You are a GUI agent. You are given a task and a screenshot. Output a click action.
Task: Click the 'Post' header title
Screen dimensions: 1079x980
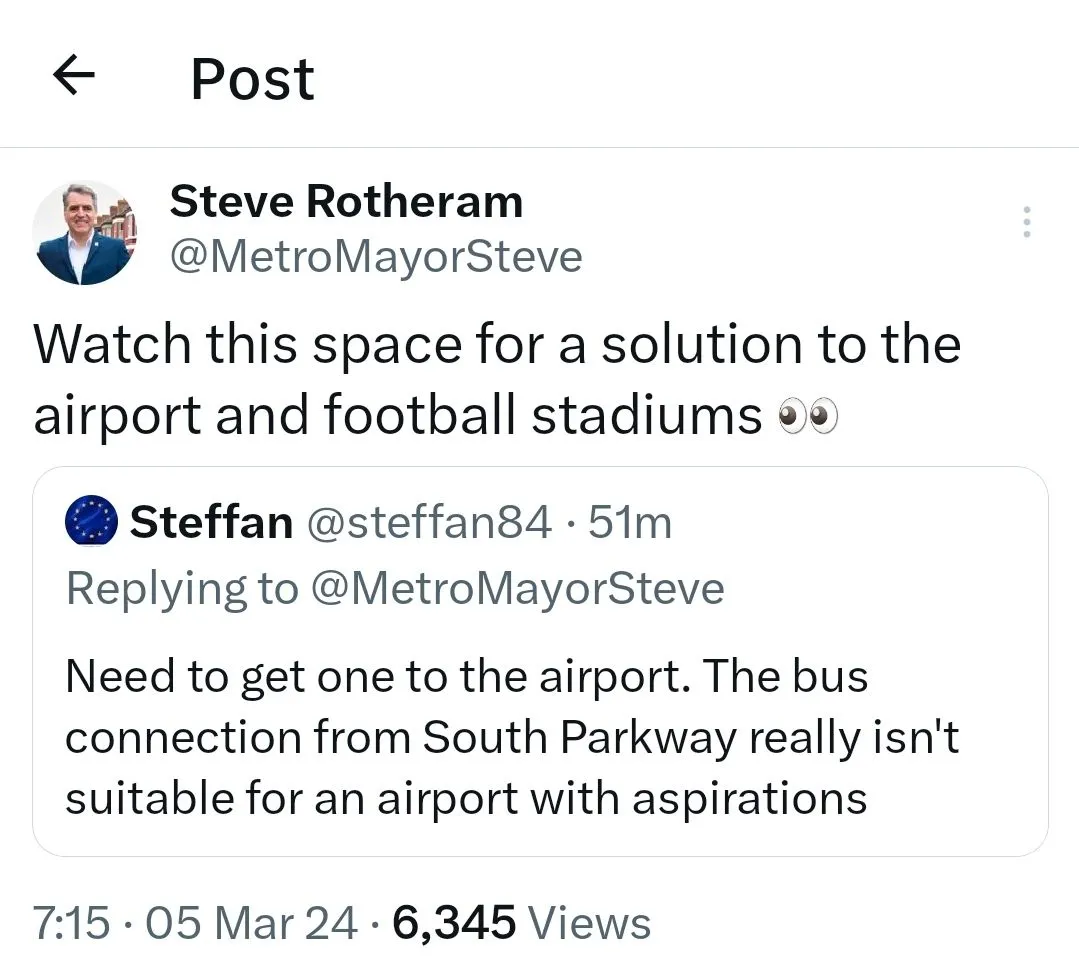pyautogui.click(x=252, y=79)
